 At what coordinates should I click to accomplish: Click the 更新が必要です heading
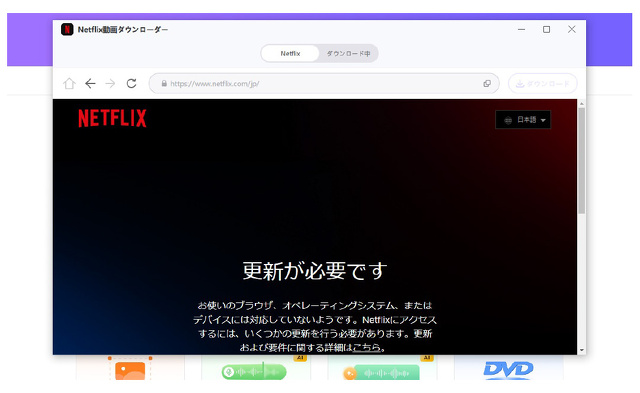pyautogui.click(x=315, y=271)
